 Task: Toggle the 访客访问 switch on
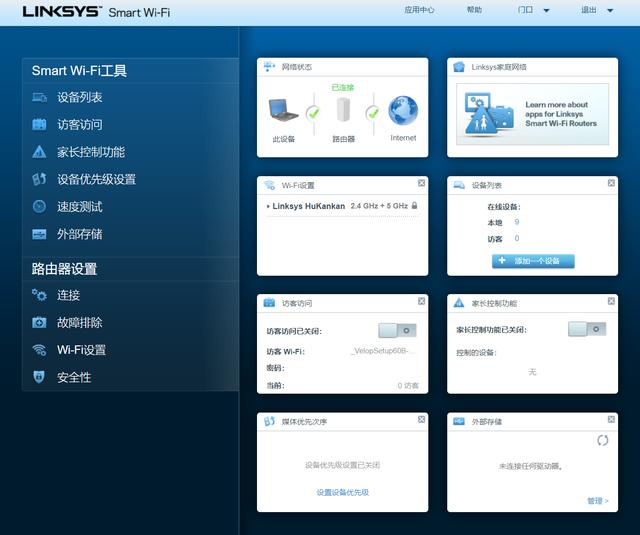[397, 330]
